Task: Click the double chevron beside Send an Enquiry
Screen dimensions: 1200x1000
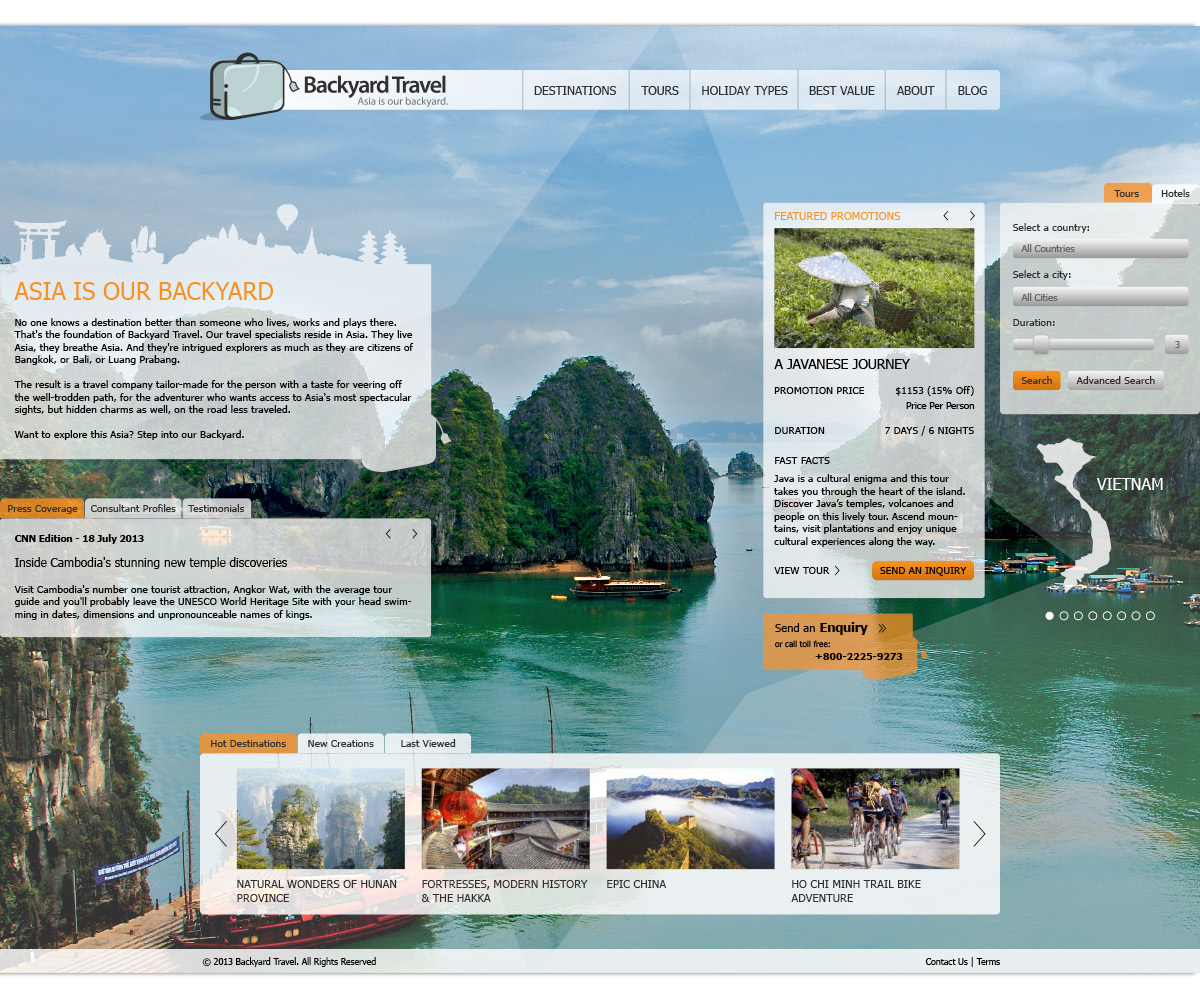Action: pos(882,628)
